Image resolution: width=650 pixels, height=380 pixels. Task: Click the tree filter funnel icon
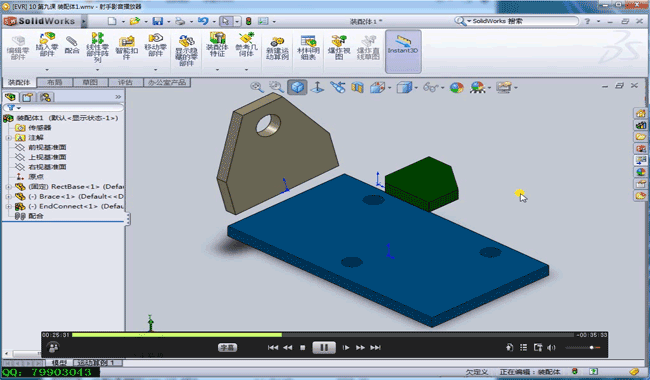[x=11, y=108]
